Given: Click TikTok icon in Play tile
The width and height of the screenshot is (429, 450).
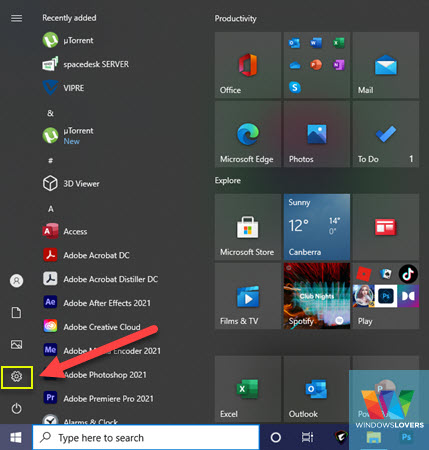Looking at the screenshot, I should coord(408,274).
